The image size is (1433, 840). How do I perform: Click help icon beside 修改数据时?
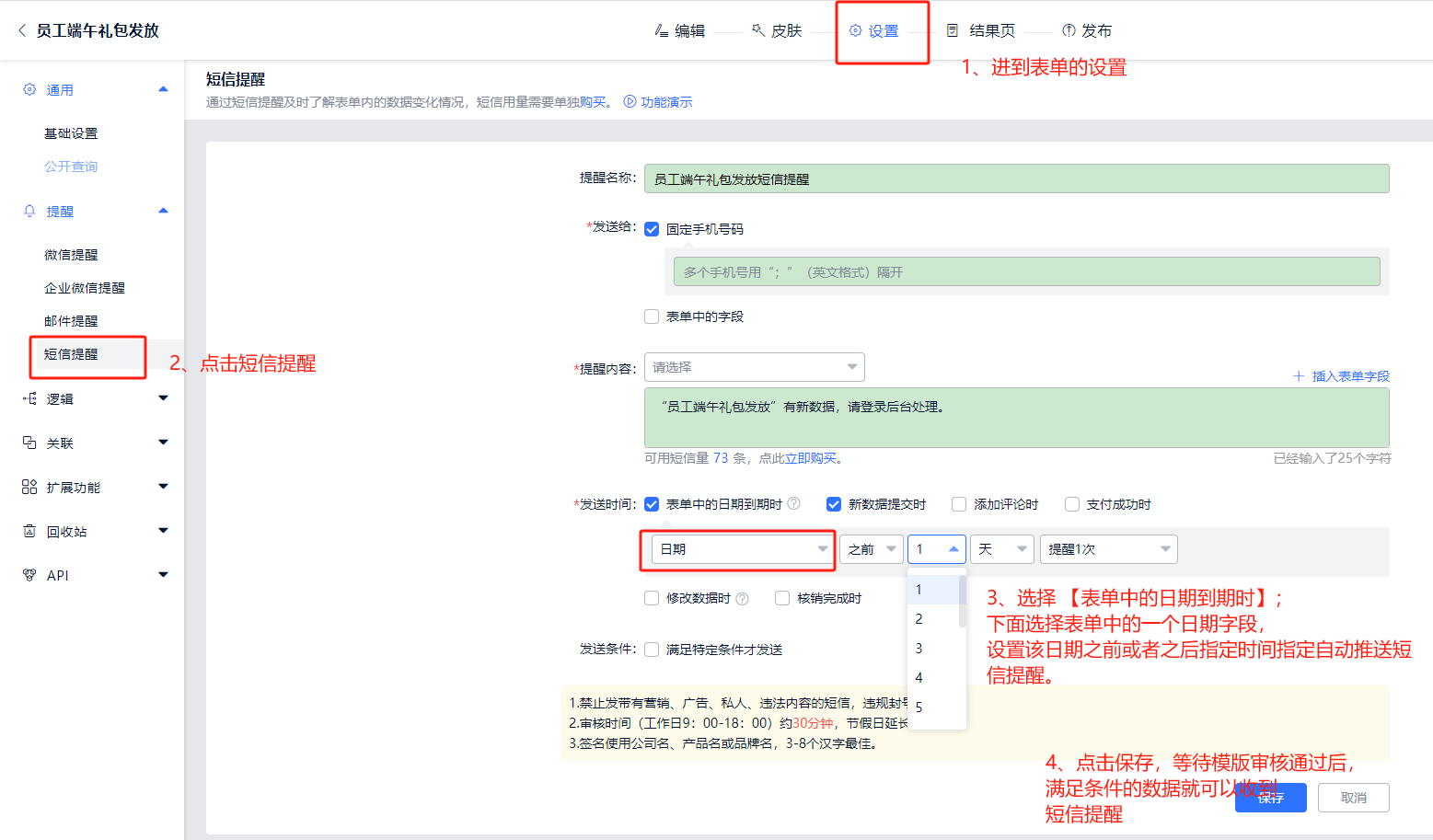coord(742,599)
